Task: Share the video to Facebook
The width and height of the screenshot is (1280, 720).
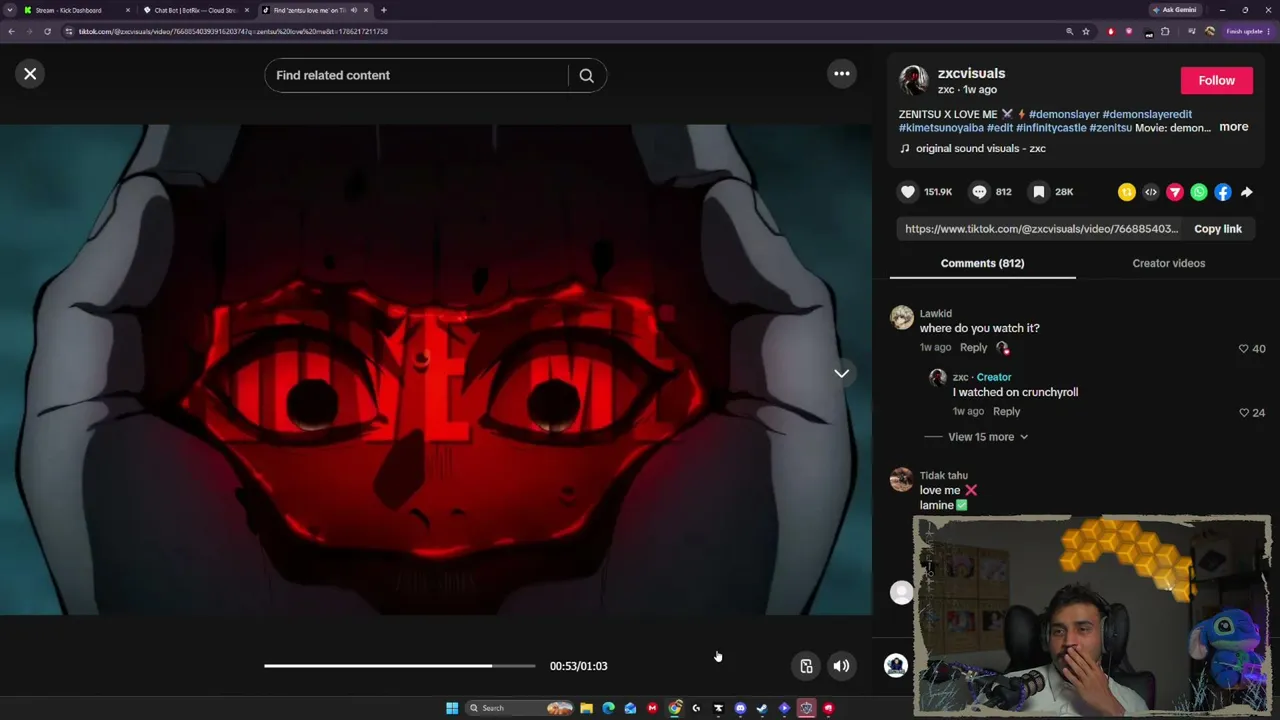Action: pos(1223,192)
